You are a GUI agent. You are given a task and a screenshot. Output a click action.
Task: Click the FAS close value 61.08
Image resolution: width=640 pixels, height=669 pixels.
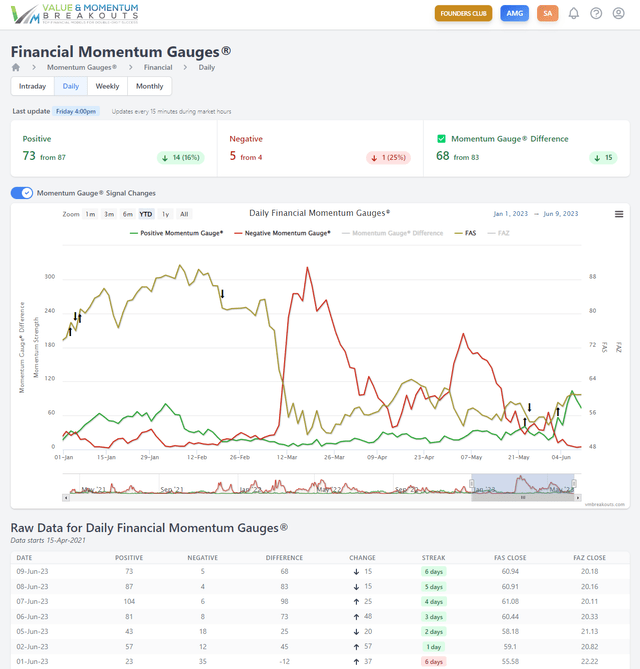[510, 602]
